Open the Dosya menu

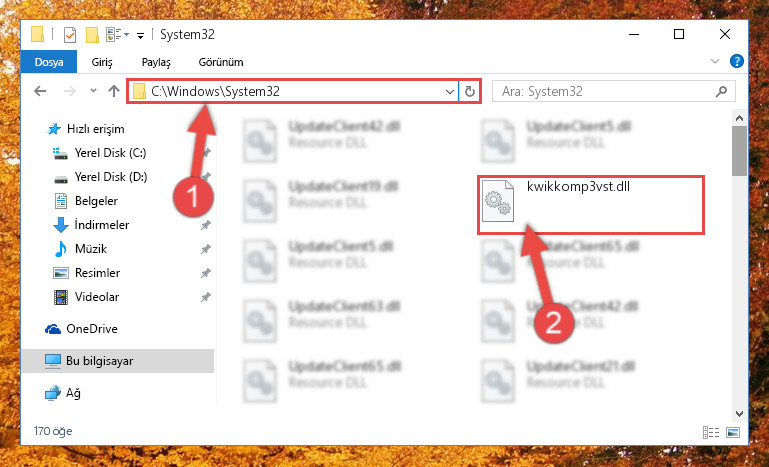[49, 62]
